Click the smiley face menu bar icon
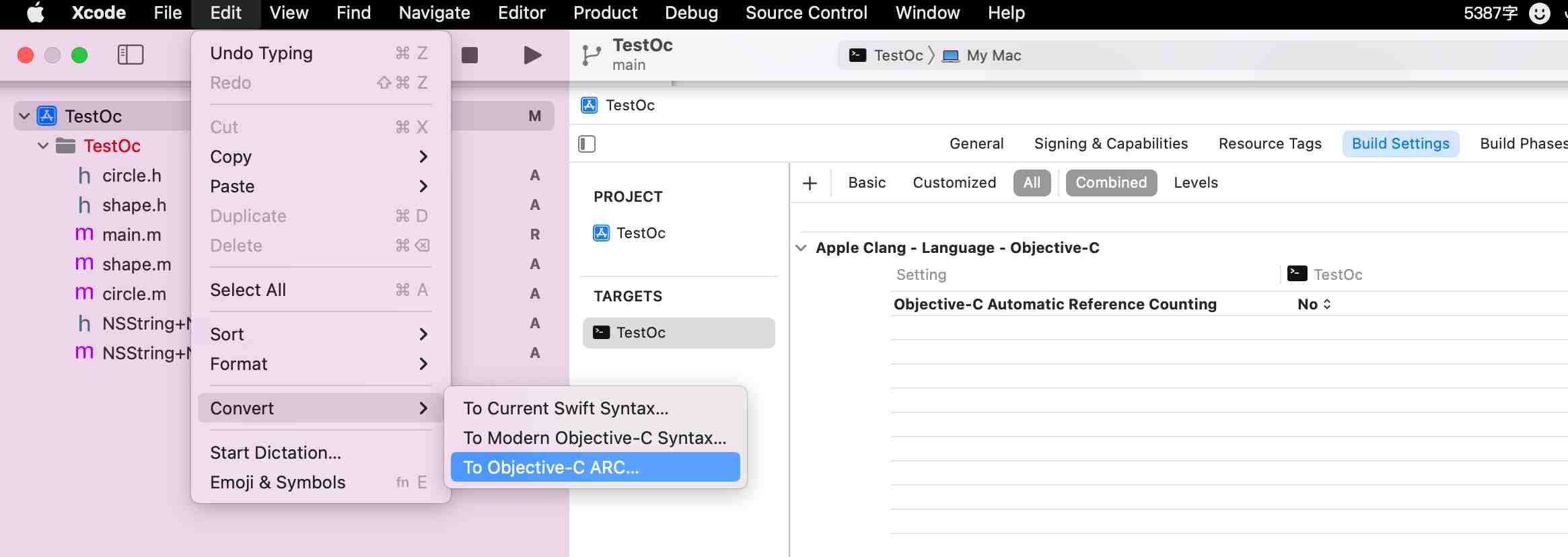This screenshot has width=1568, height=557. 1540,13
